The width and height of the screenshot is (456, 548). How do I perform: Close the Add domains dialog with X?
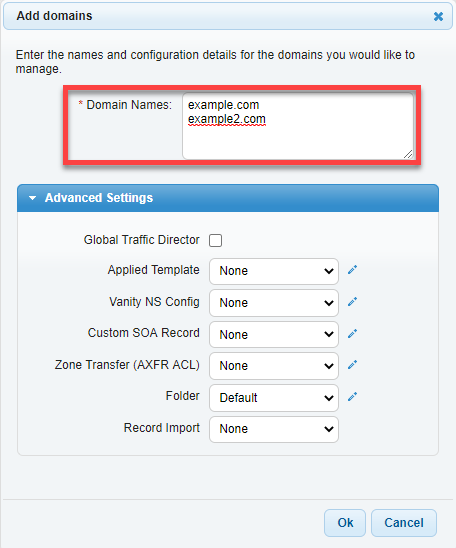coord(438,16)
